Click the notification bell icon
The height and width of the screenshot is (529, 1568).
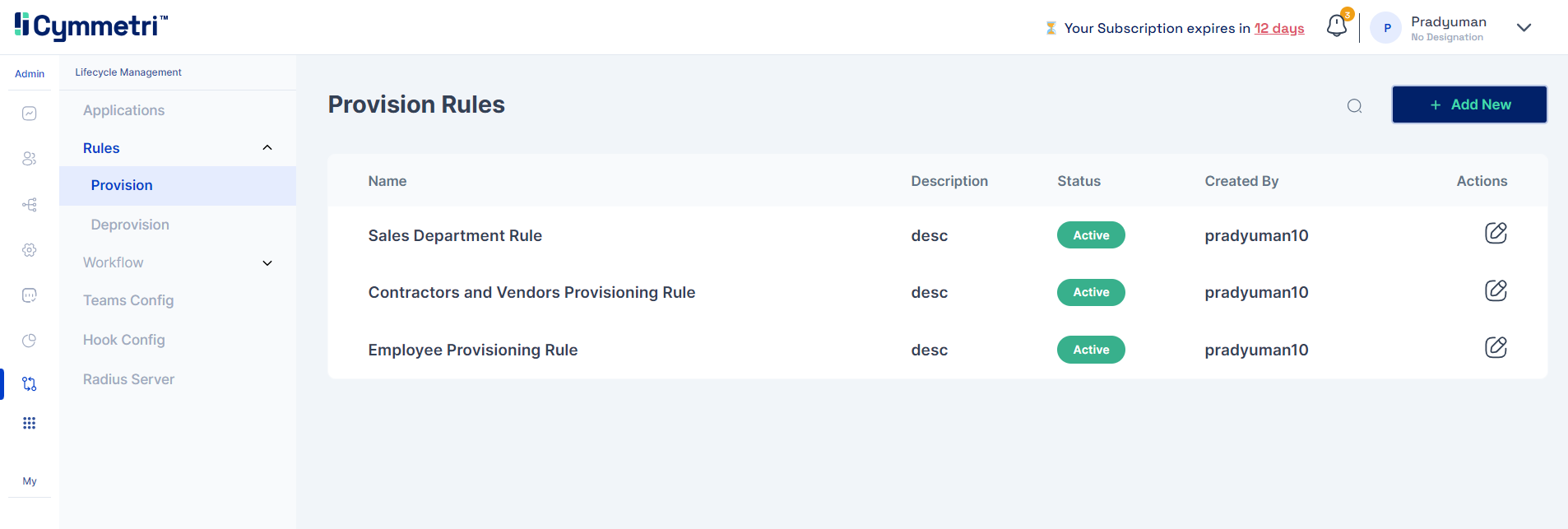[1336, 26]
